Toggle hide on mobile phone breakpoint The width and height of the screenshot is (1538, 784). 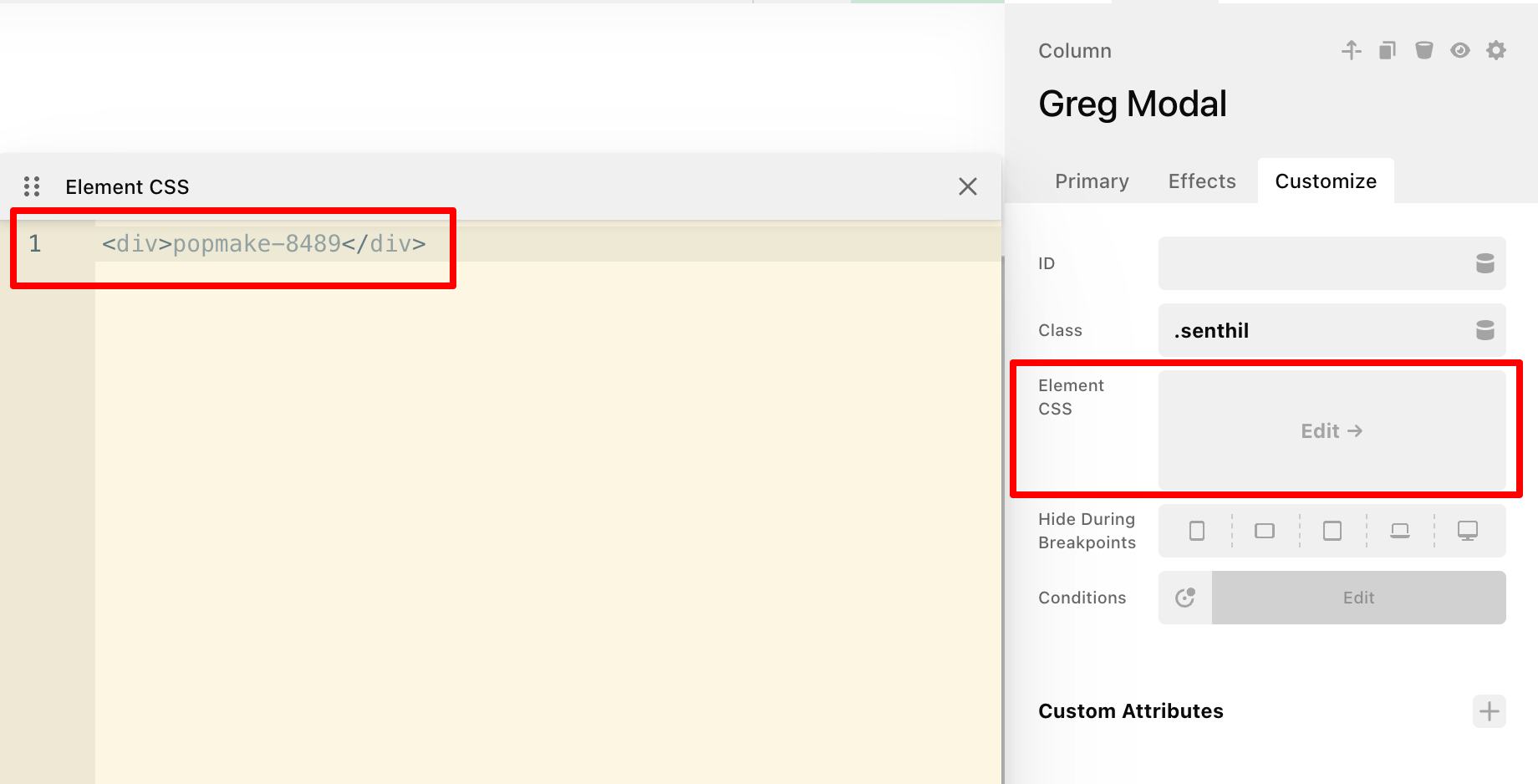1197,531
